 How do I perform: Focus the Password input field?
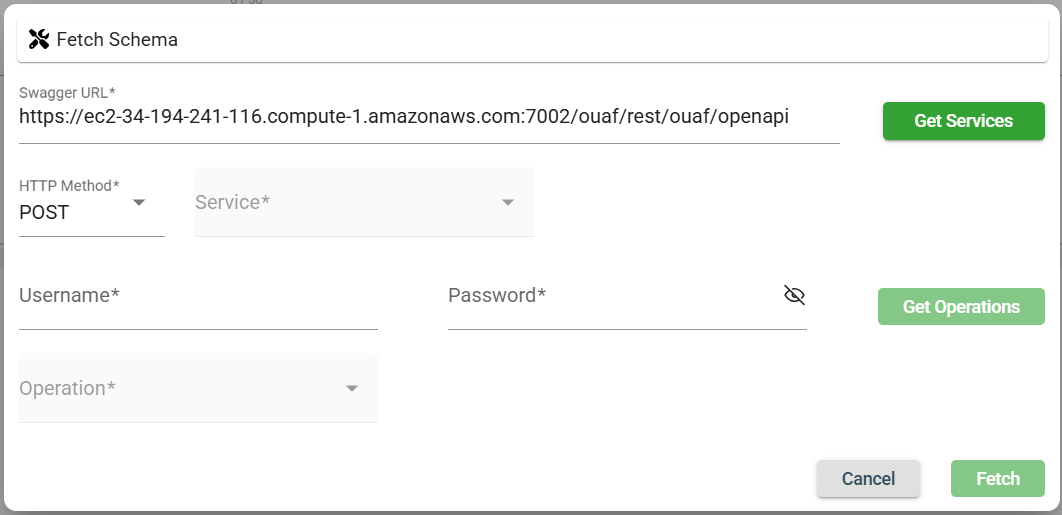(610, 296)
